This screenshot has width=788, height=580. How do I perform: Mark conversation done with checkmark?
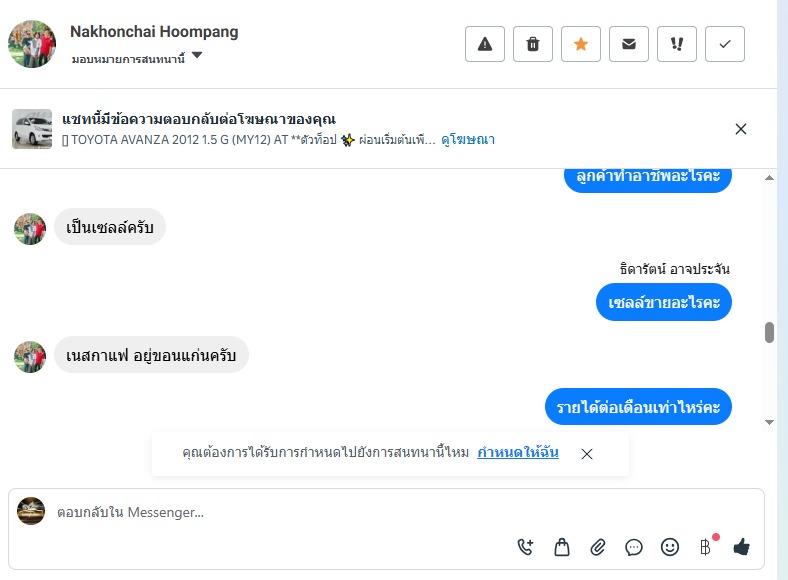click(725, 44)
